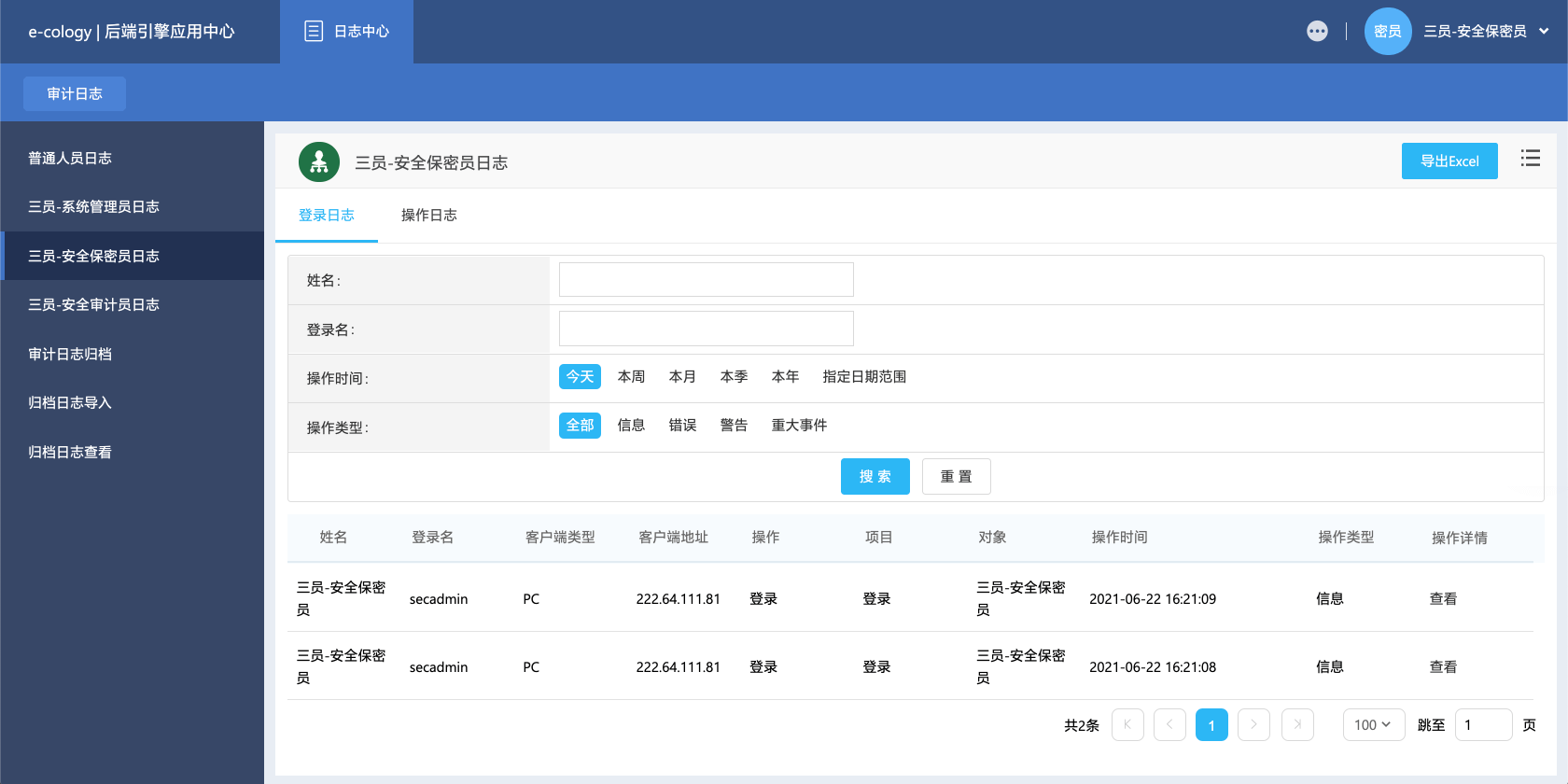Open 审计日志归档 in sidebar

(132, 354)
